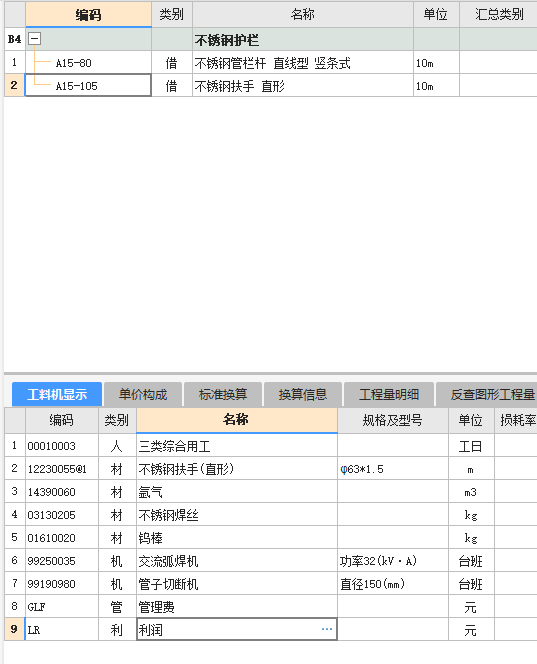Click the 损耗率 column header
537x664 pixels.
(x=516, y=420)
